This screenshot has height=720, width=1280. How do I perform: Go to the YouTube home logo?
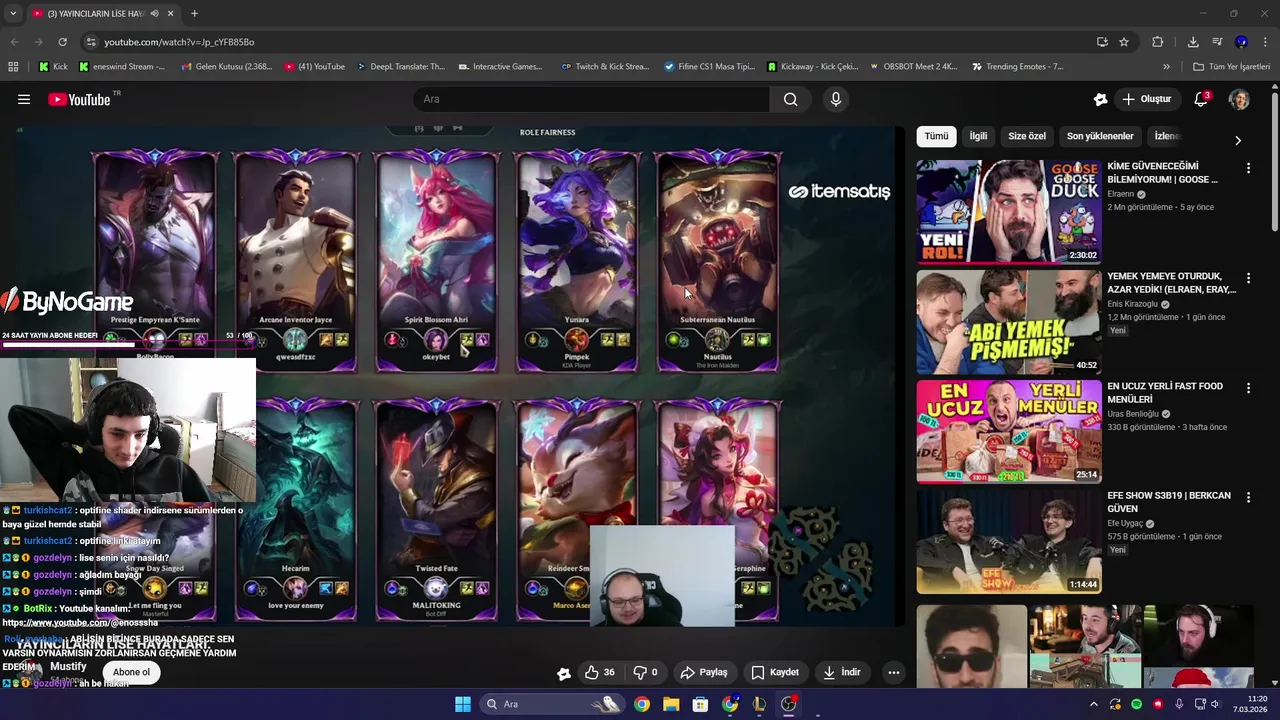(x=79, y=99)
